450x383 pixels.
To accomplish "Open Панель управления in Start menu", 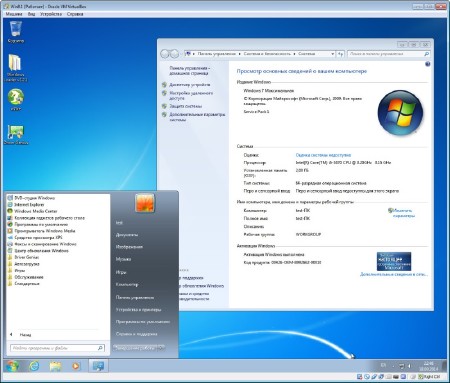I will (135, 297).
